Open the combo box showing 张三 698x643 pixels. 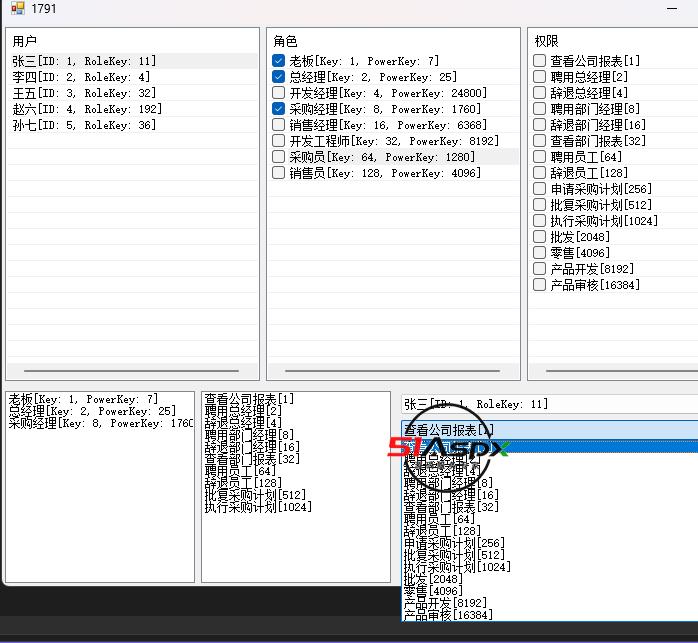click(x=548, y=404)
